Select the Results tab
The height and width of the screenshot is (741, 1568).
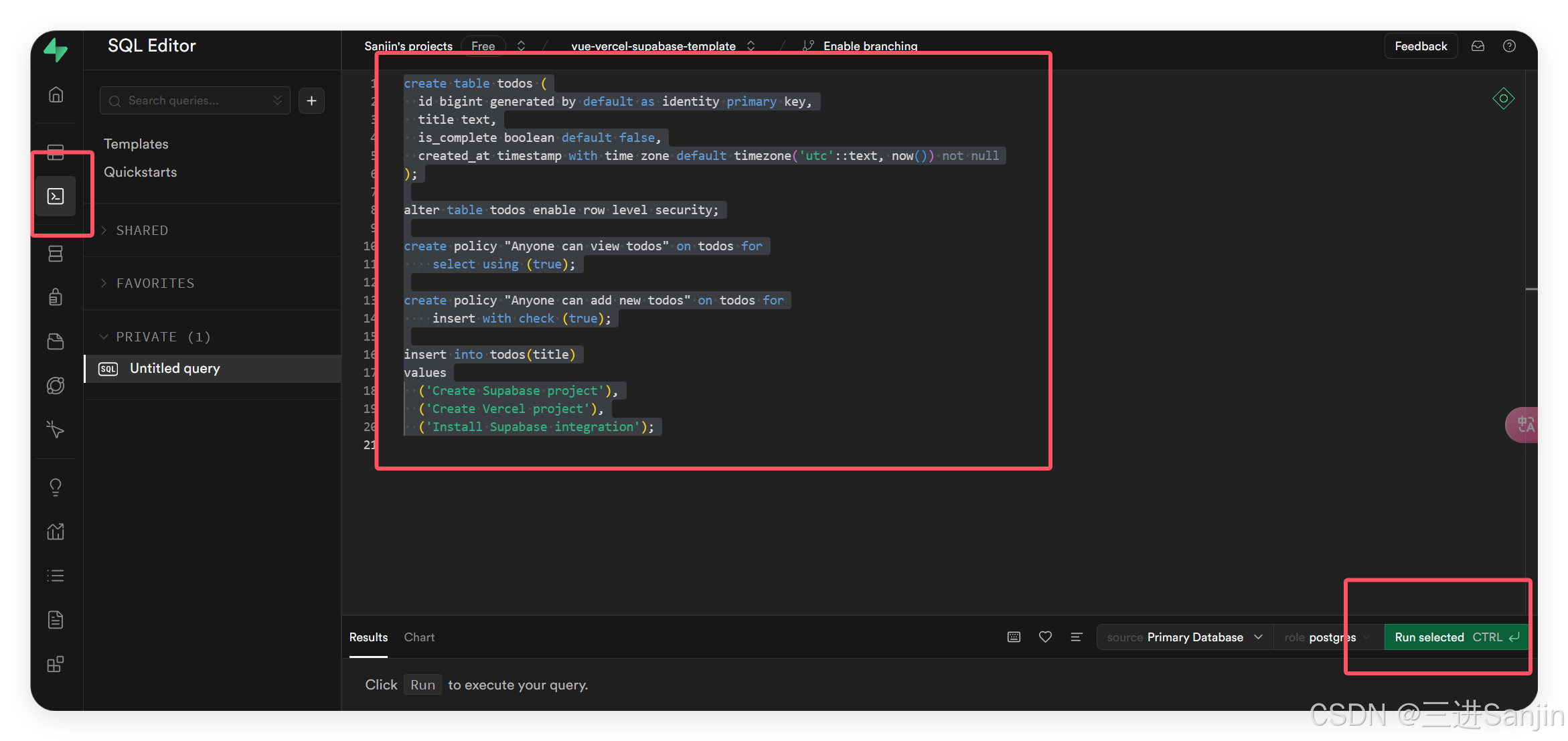[368, 637]
